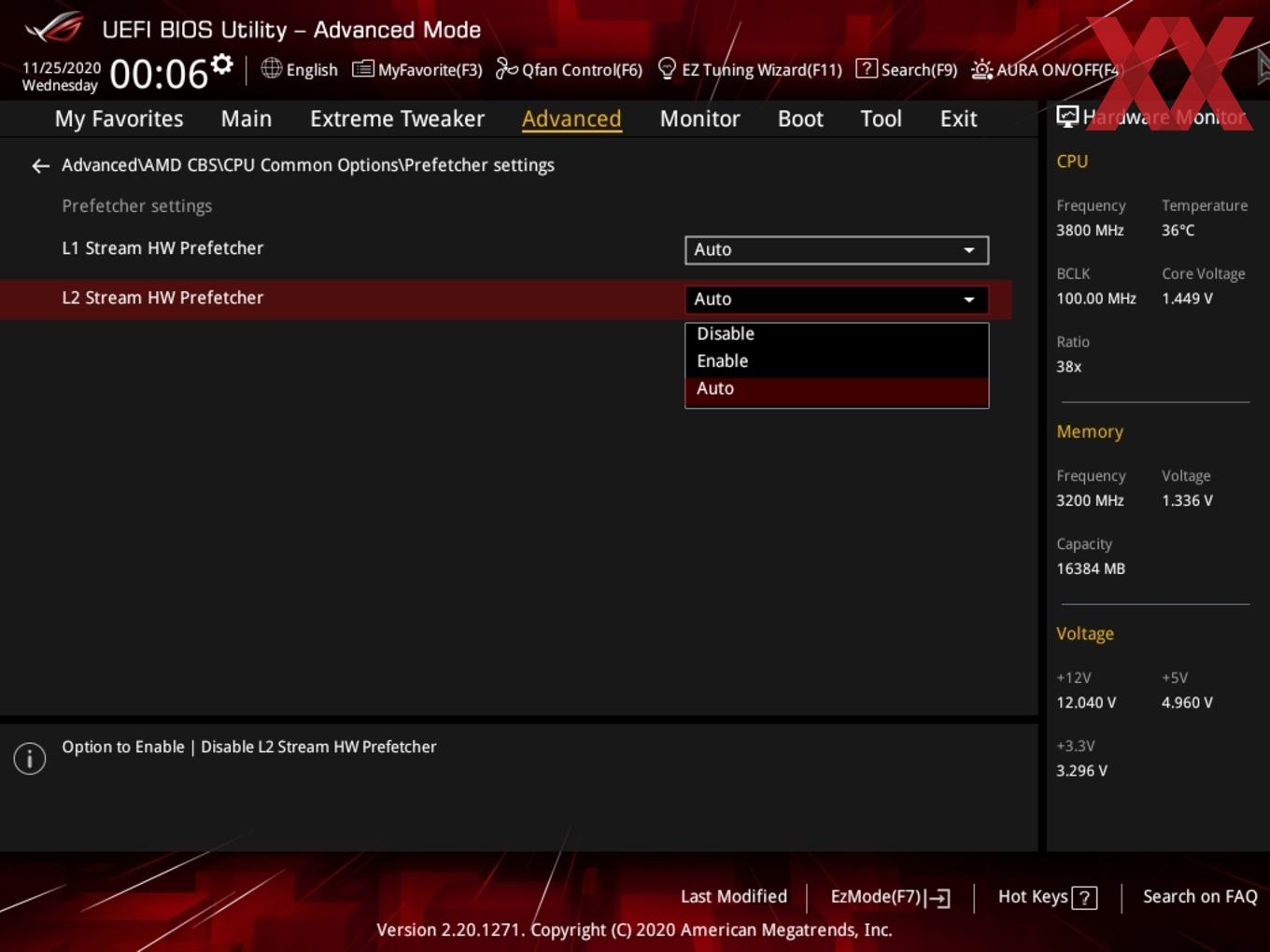
Task: Switch to the Tool tab
Action: coord(881,119)
